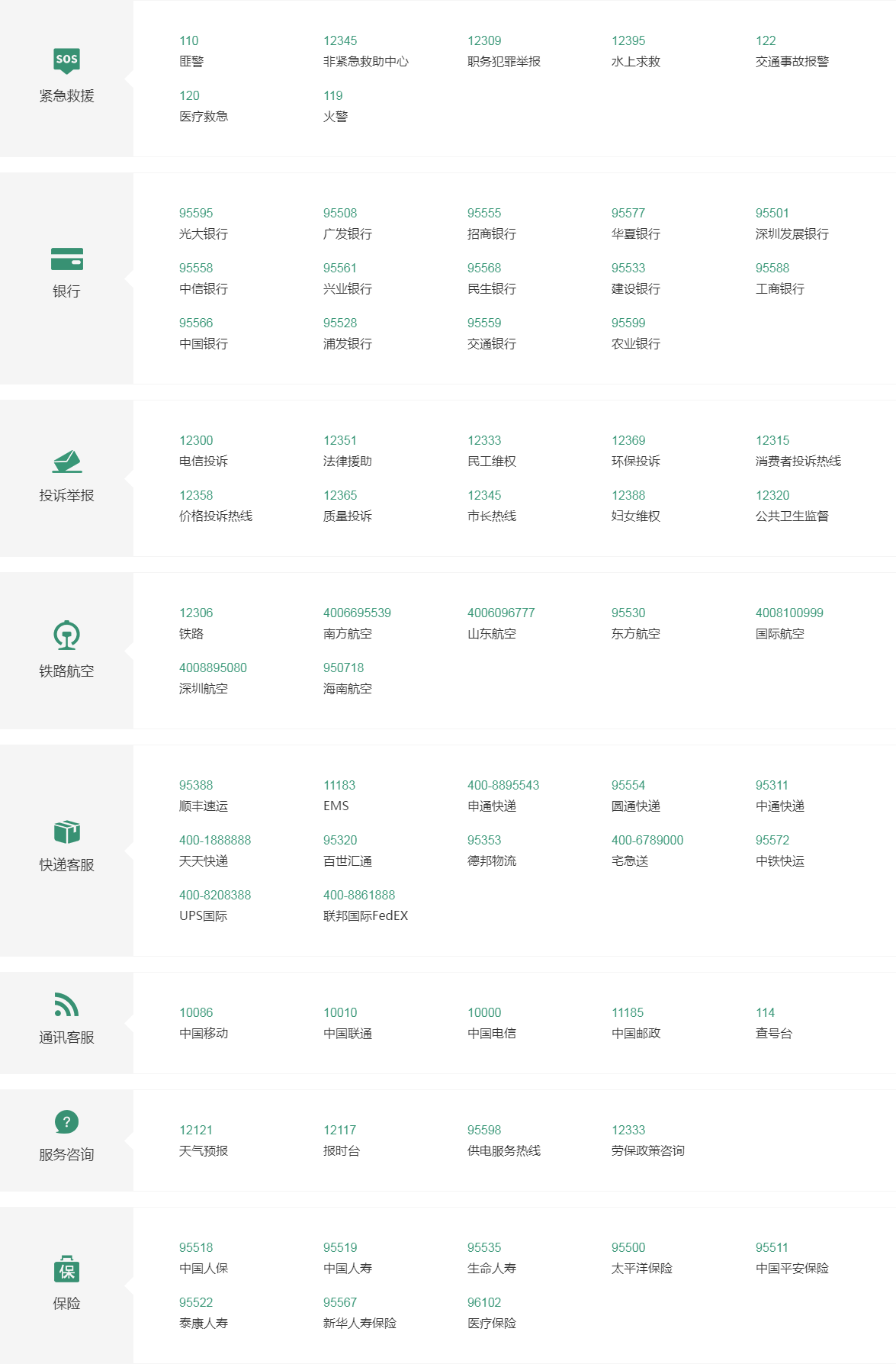The image size is (896, 1364).
Task: Select the 紧急救援 category label
Action: tap(66, 96)
